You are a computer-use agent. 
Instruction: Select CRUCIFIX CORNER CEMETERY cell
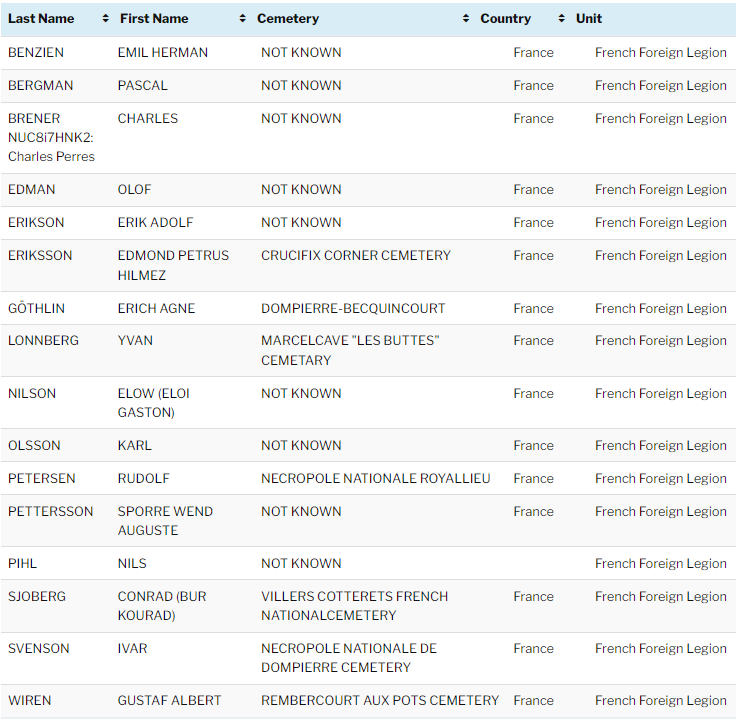(356, 255)
